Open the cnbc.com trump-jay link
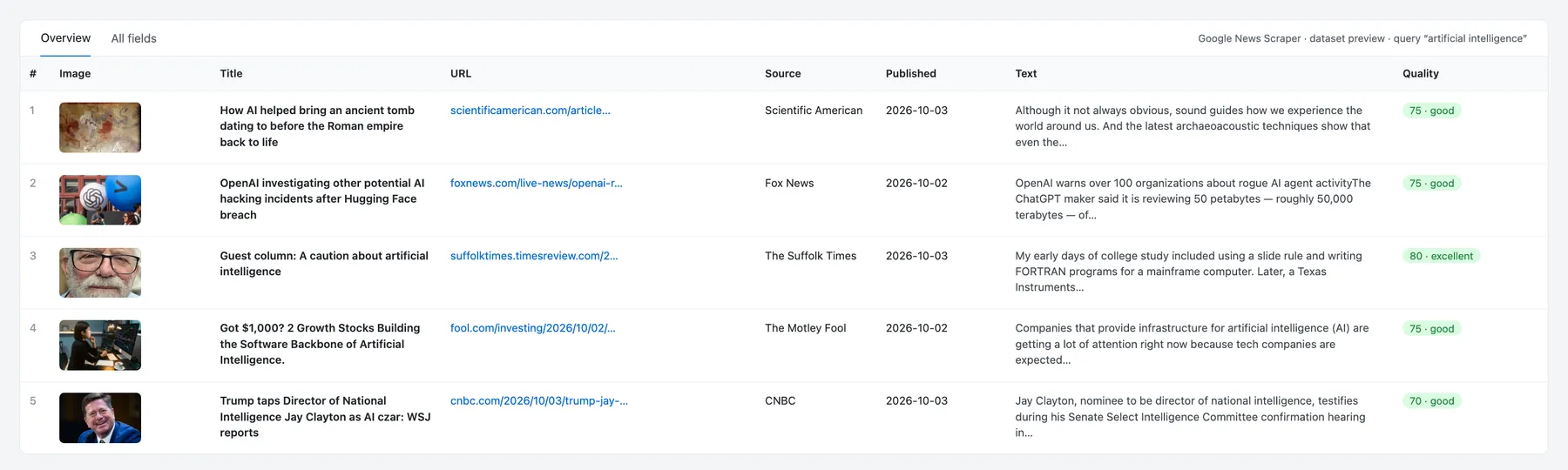Screen dimensions: 1568x470 [538, 400]
